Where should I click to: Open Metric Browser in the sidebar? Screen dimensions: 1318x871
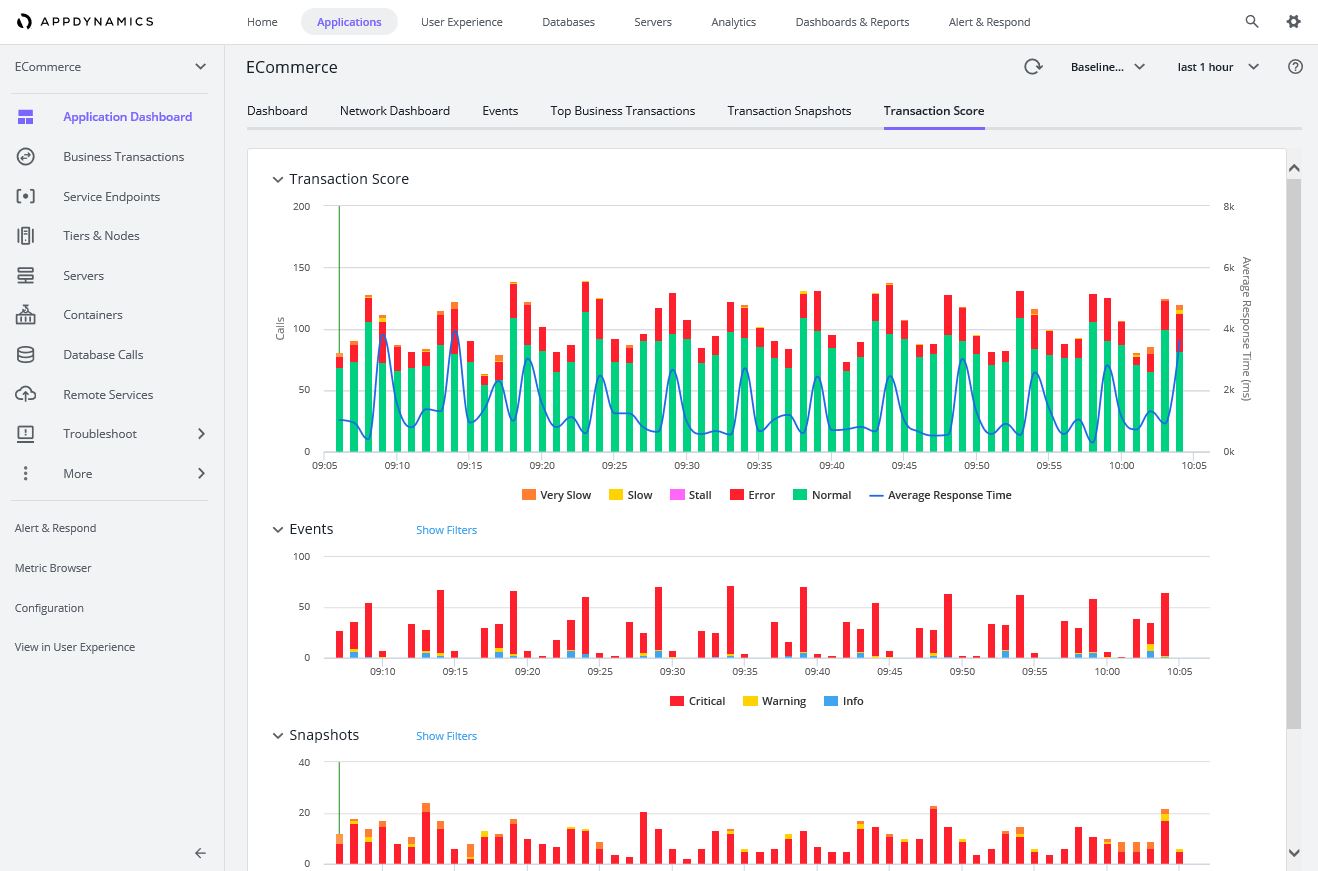pos(53,568)
